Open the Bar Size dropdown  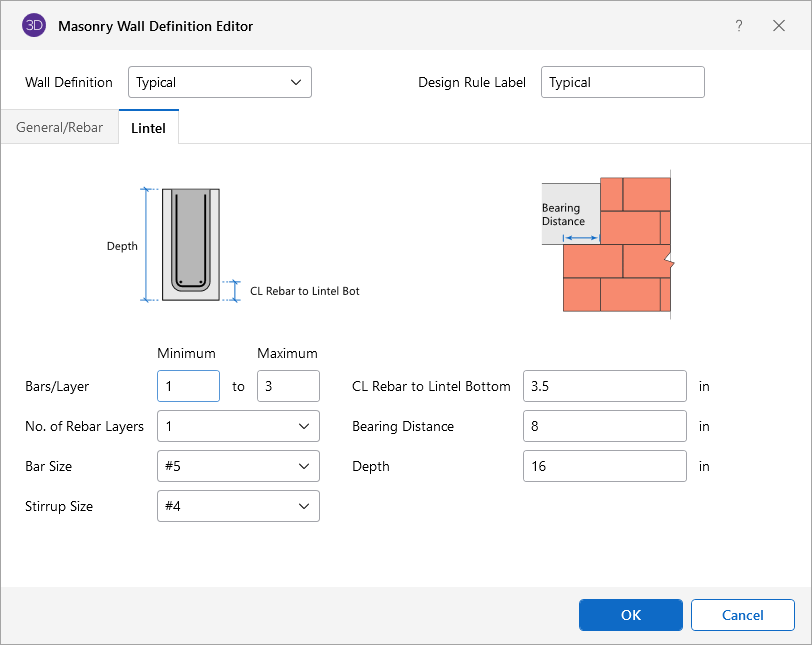(x=238, y=466)
